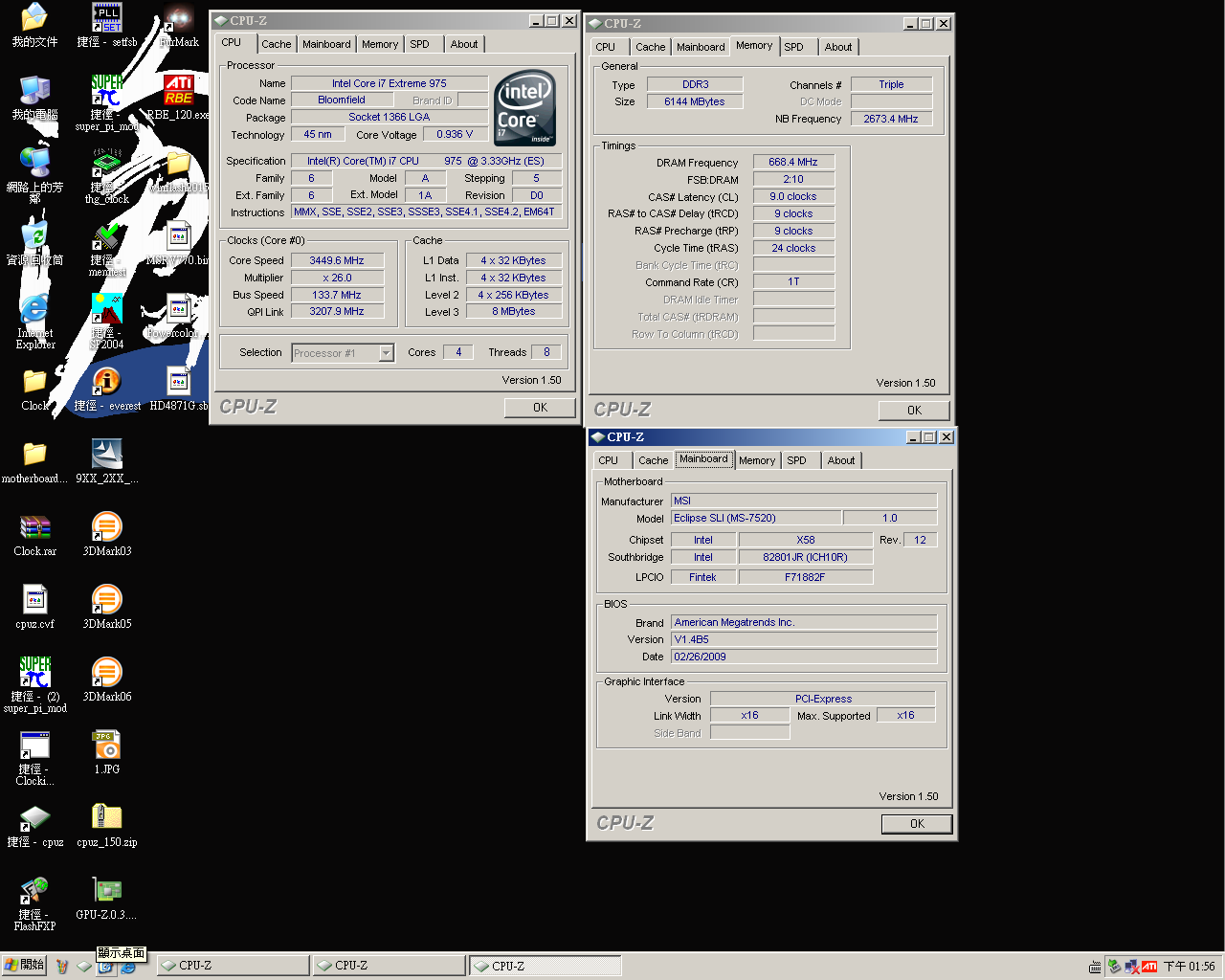1225x980 pixels.
Task: Switch to Memory tab in top-left CPU-Z window
Action: pos(380,44)
